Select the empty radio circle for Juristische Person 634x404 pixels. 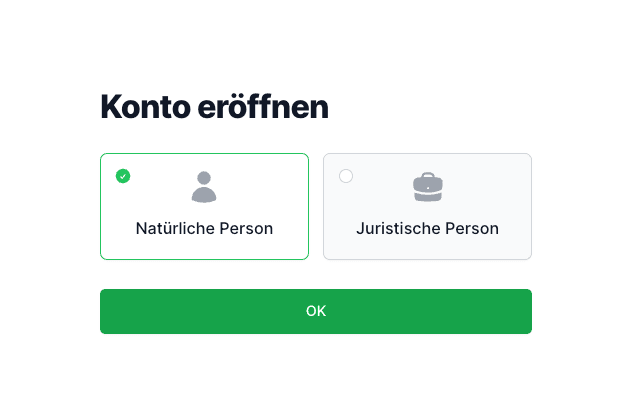[346, 176]
